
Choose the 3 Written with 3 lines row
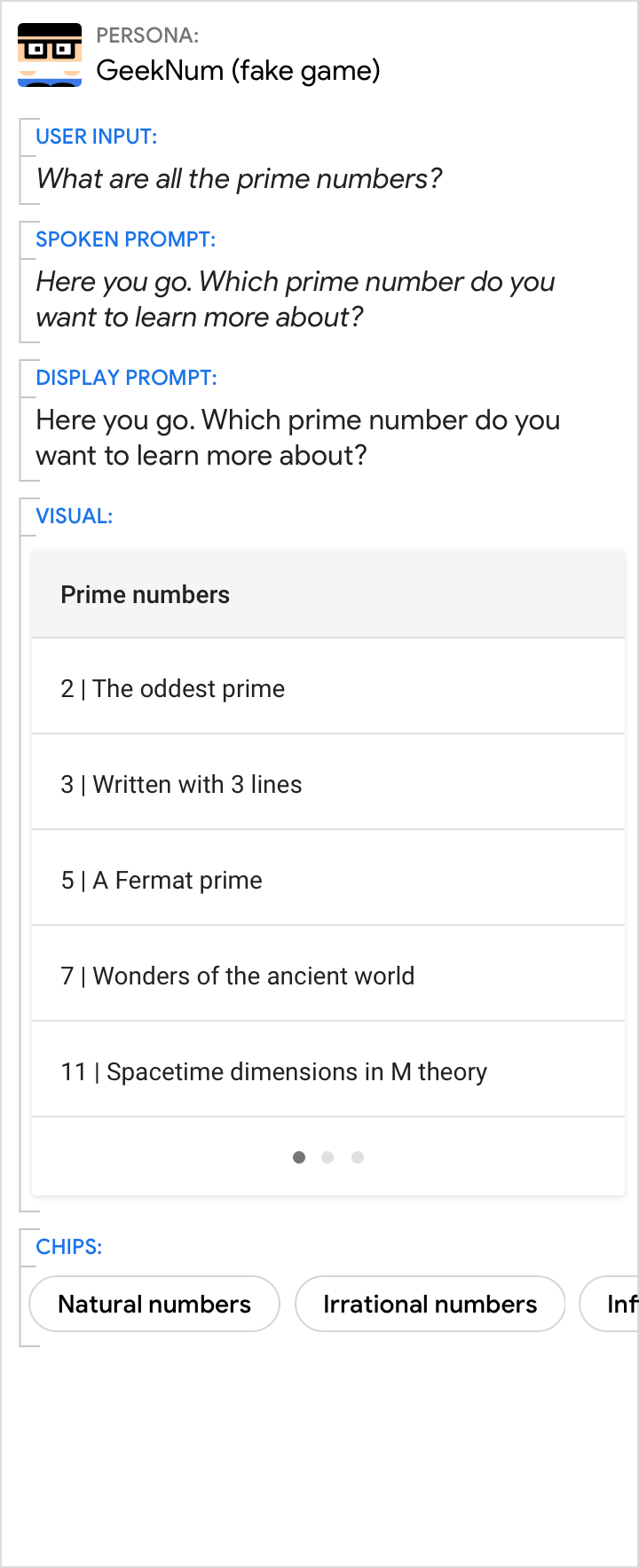tap(328, 785)
